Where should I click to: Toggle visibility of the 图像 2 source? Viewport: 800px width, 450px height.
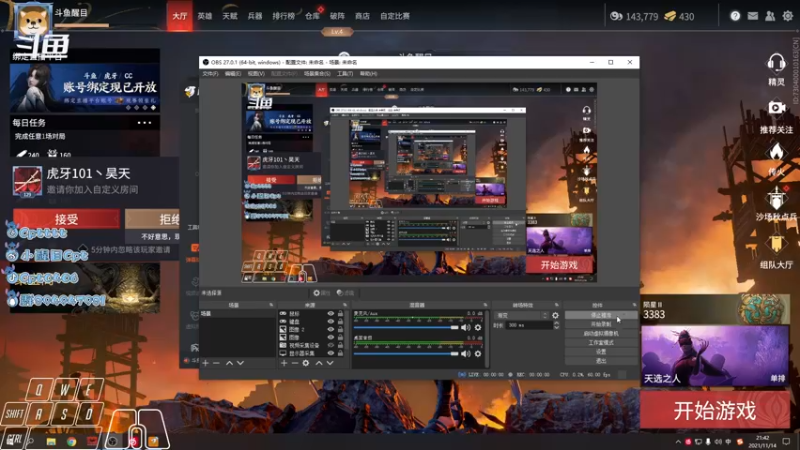click(x=331, y=330)
